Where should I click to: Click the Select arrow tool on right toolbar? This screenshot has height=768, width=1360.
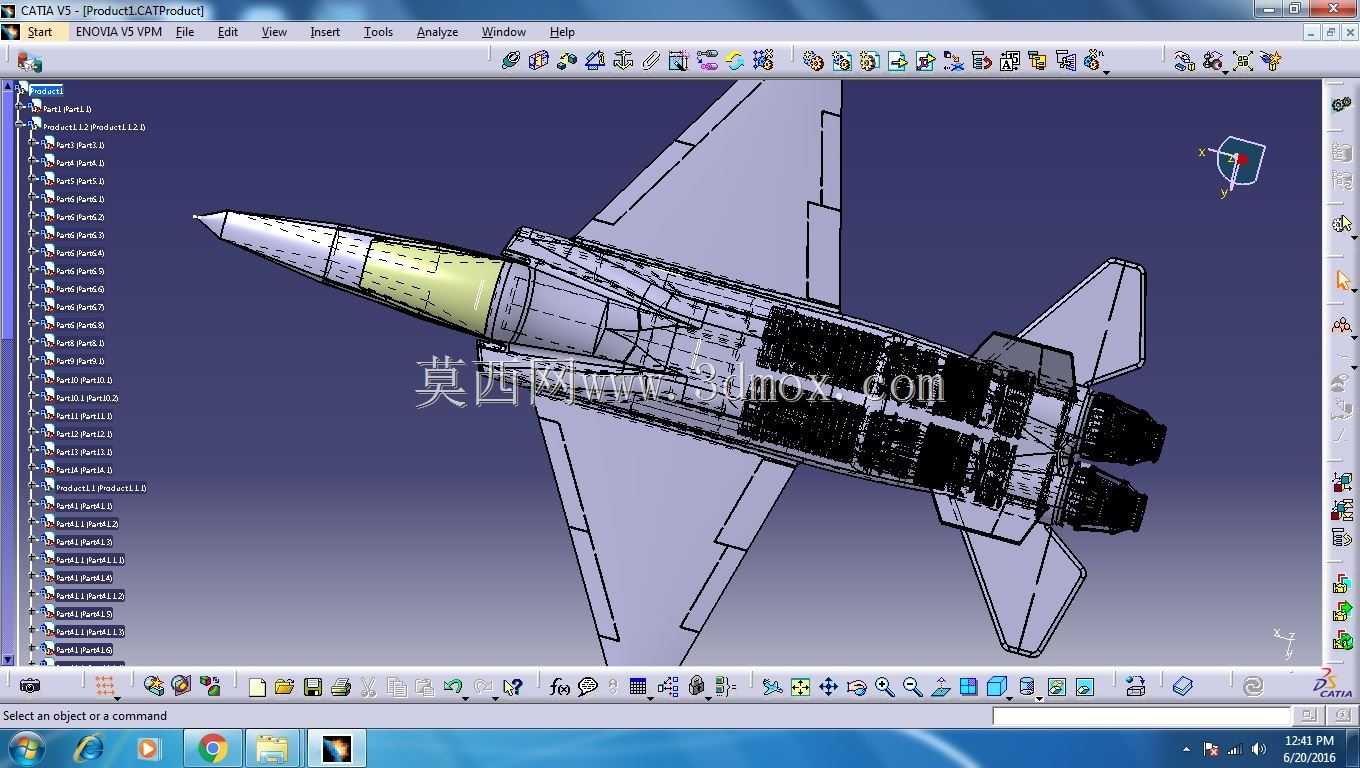(x=1342, y=281)
